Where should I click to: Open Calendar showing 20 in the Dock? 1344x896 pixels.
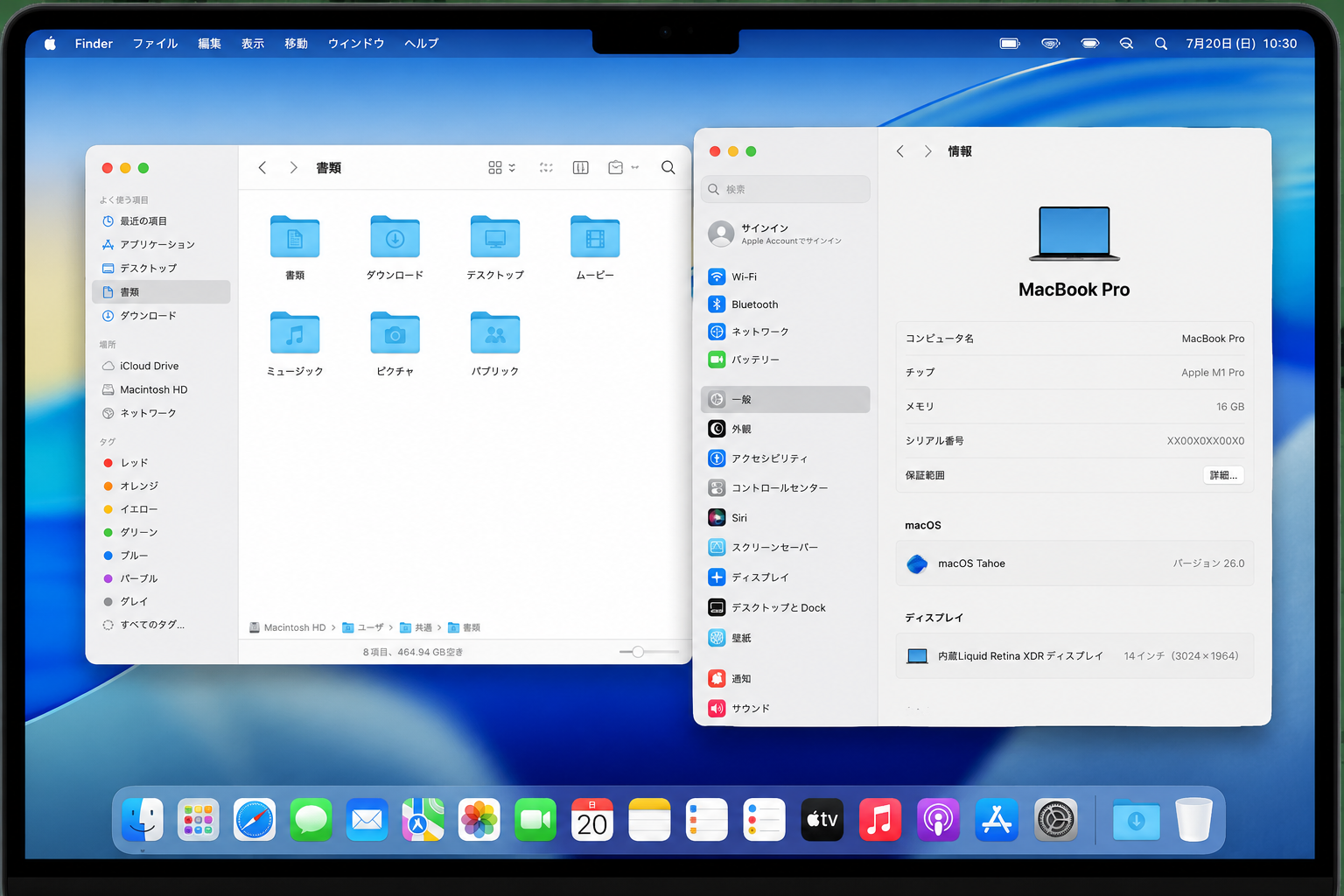pyautogui.click(x=592, y=820)
